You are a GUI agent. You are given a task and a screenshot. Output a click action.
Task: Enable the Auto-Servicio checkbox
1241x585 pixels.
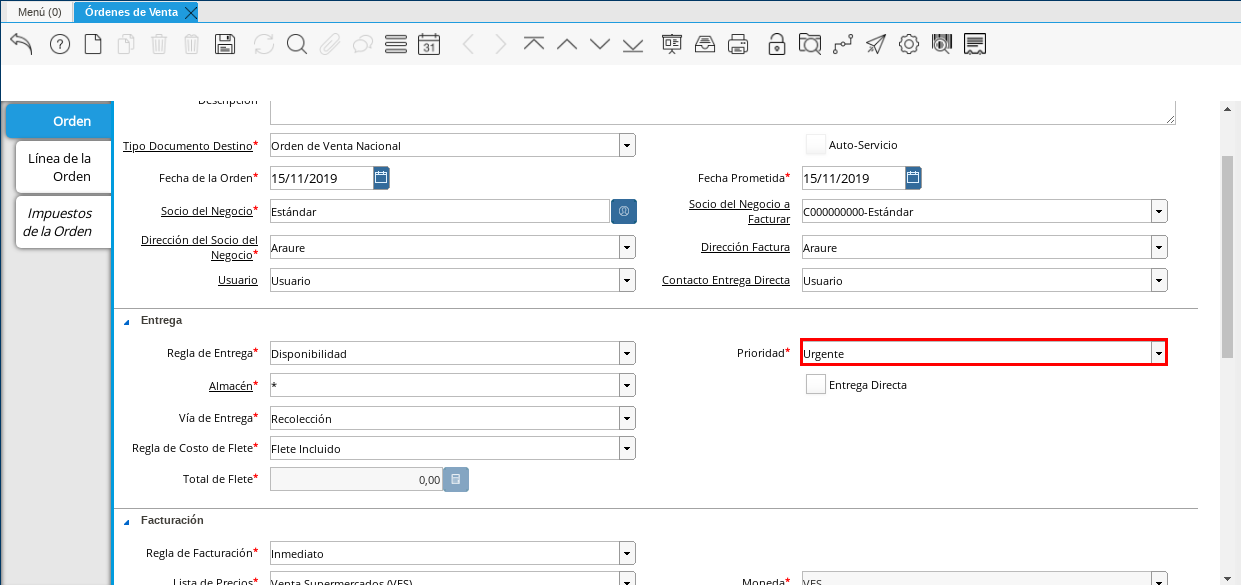[x=816, y=145]
